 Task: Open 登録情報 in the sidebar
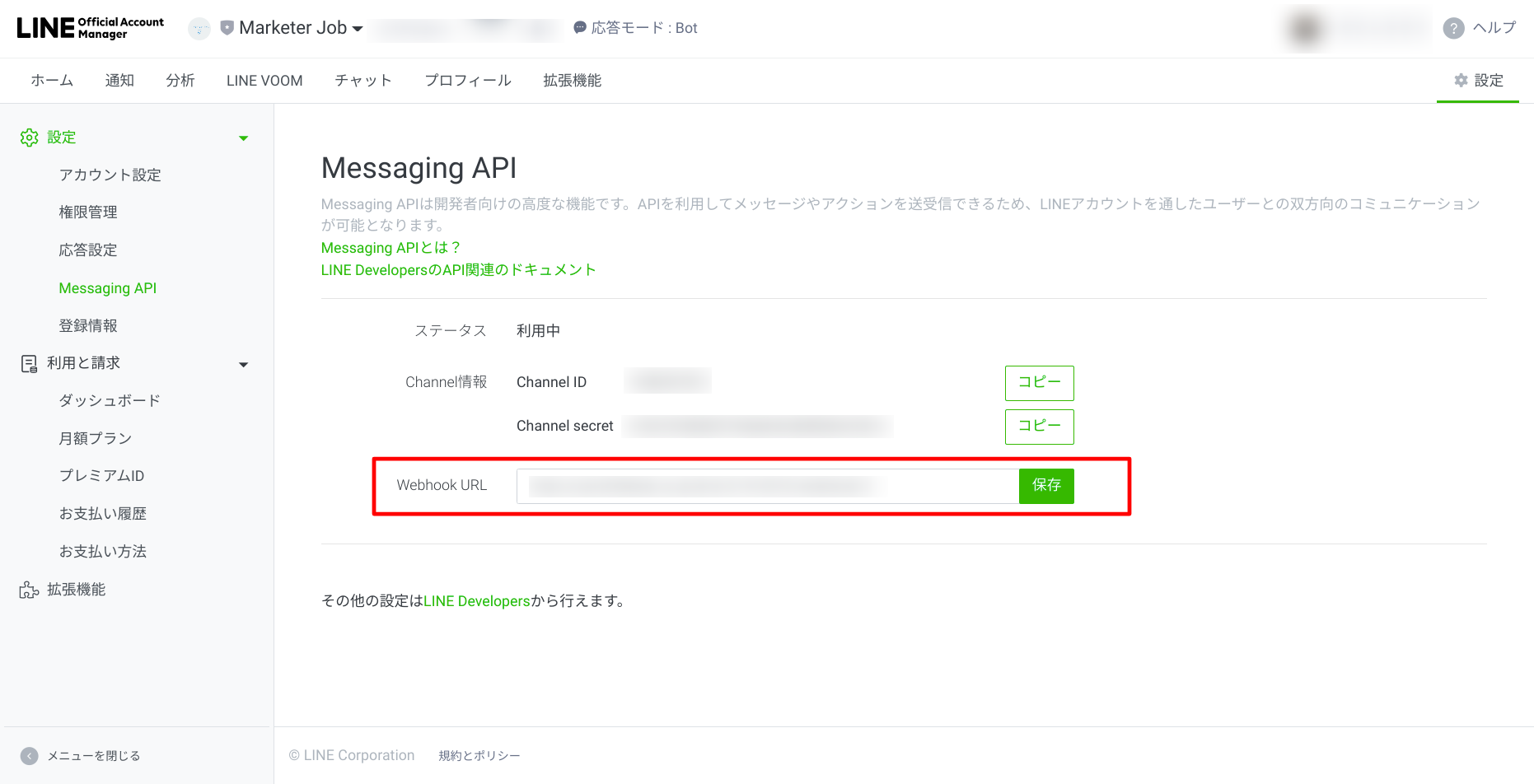[88, 326]
